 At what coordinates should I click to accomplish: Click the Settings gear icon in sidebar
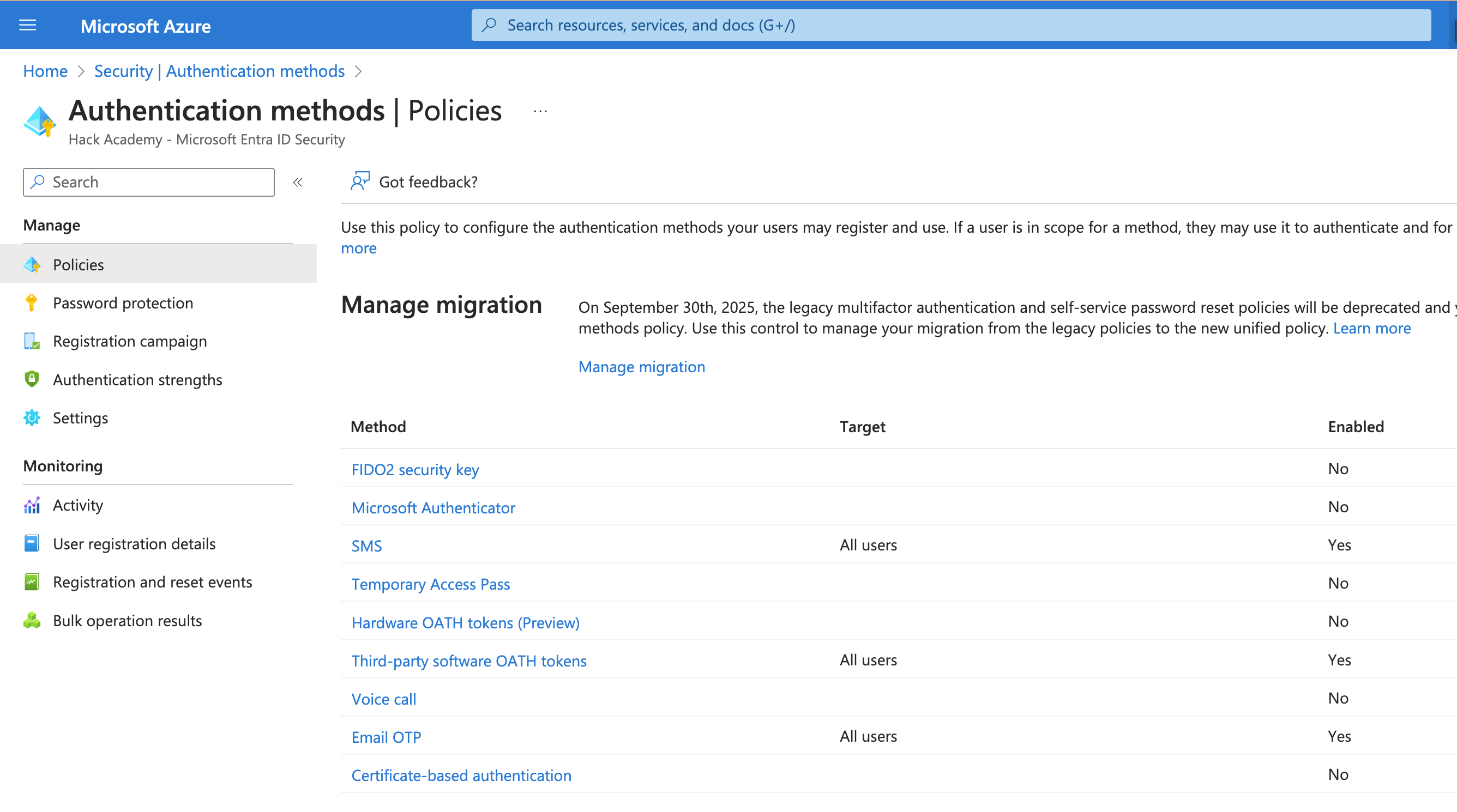coord(32,418)
